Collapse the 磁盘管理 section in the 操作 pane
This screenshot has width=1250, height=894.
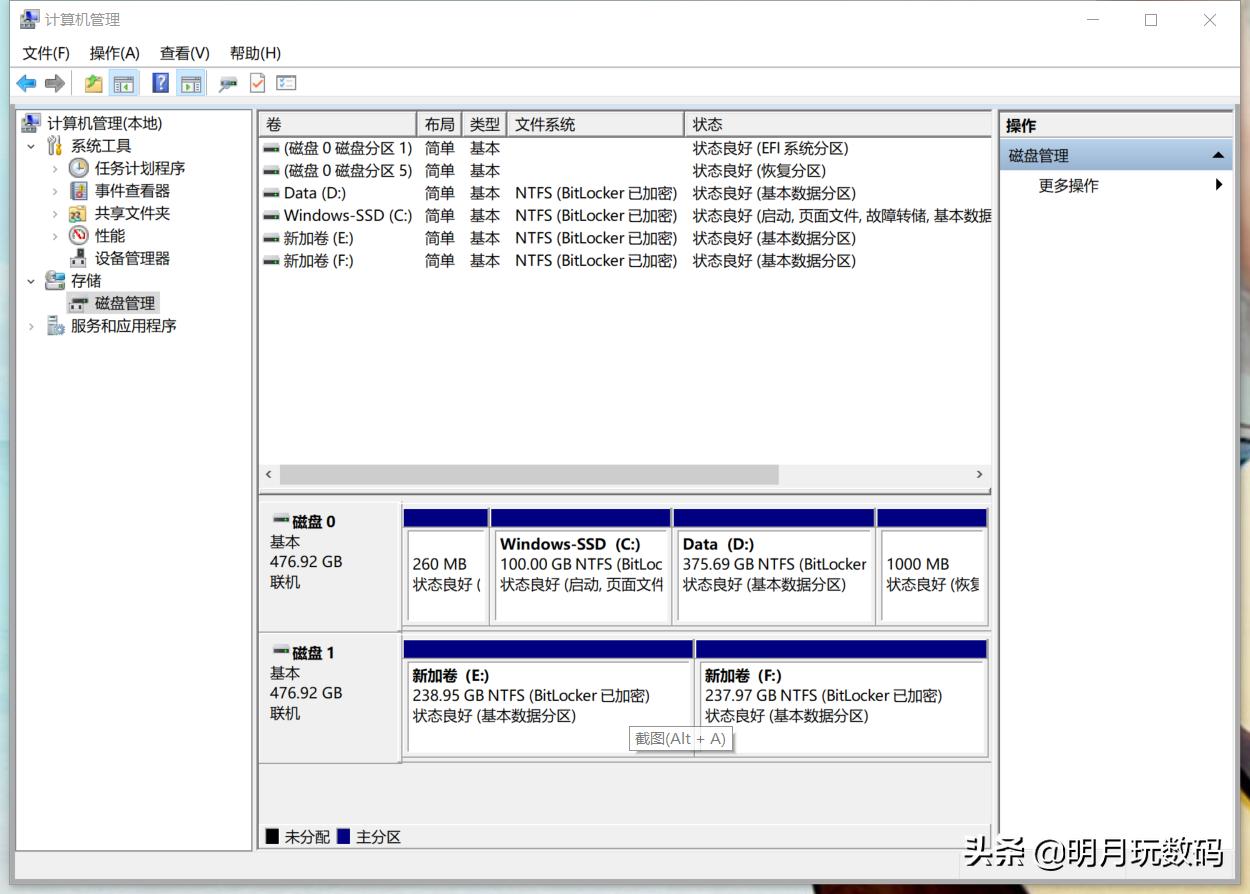point(1218,156)
